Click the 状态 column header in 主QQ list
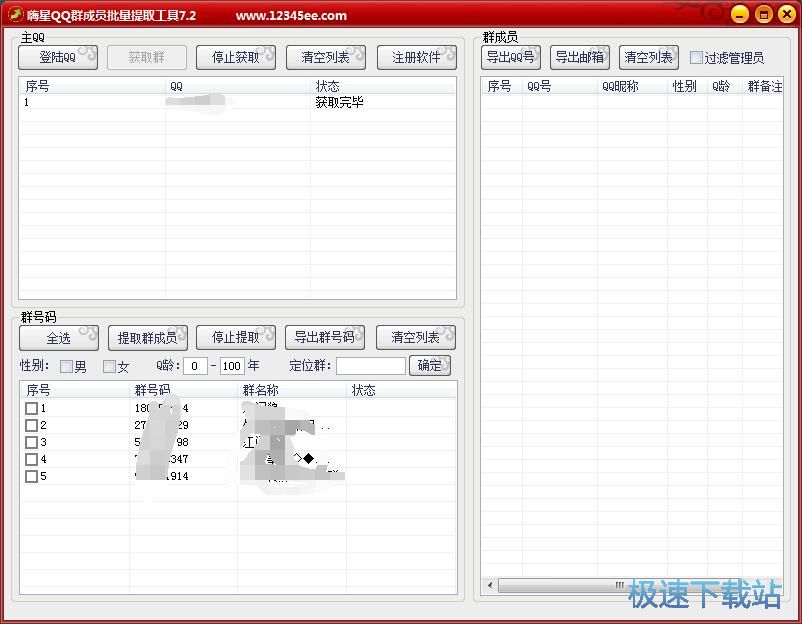 [383, 86]
